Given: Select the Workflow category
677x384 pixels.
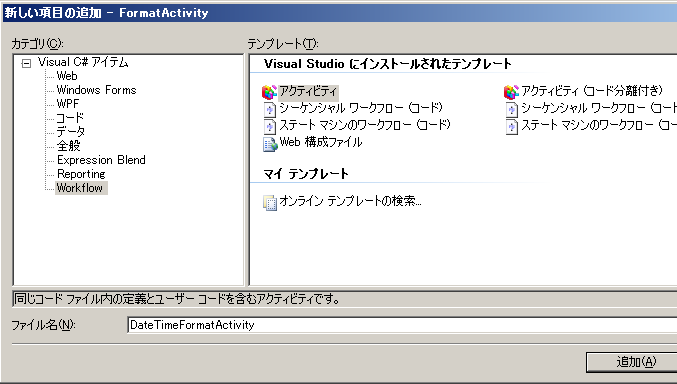Looking at the screenshot, I should (x=80, y=188).
